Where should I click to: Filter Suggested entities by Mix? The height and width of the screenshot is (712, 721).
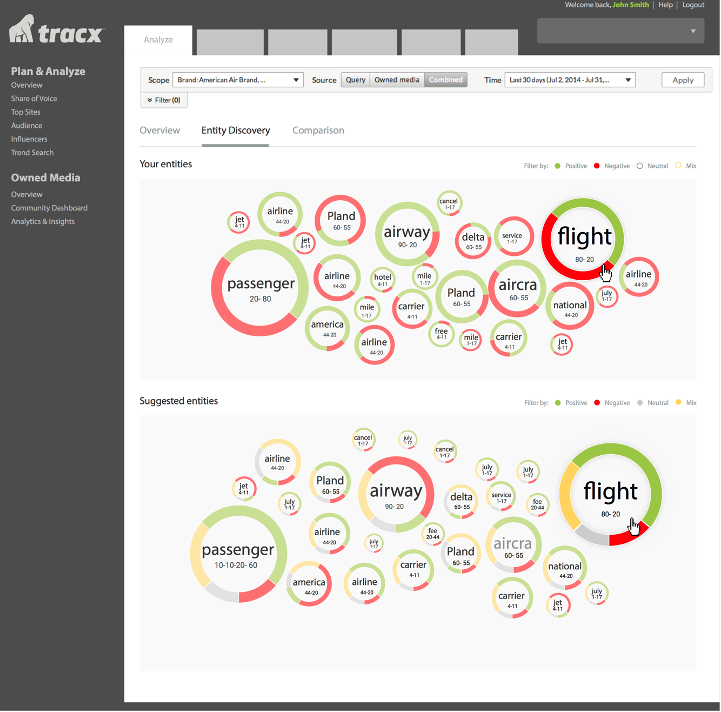[686, 403]
